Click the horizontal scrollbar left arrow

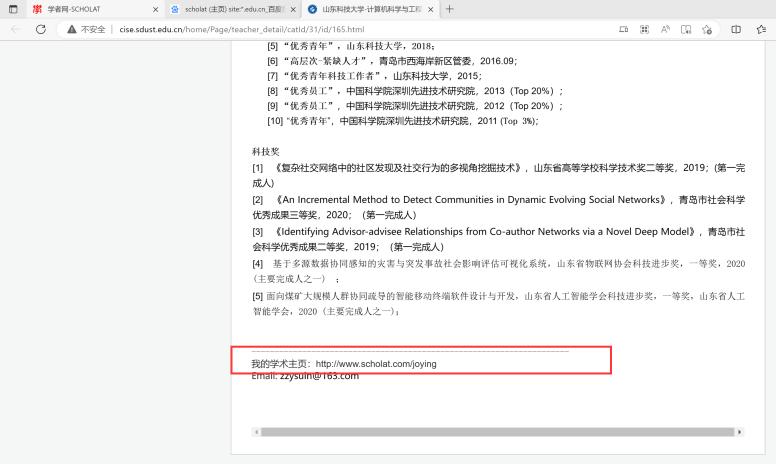(256, 432)
